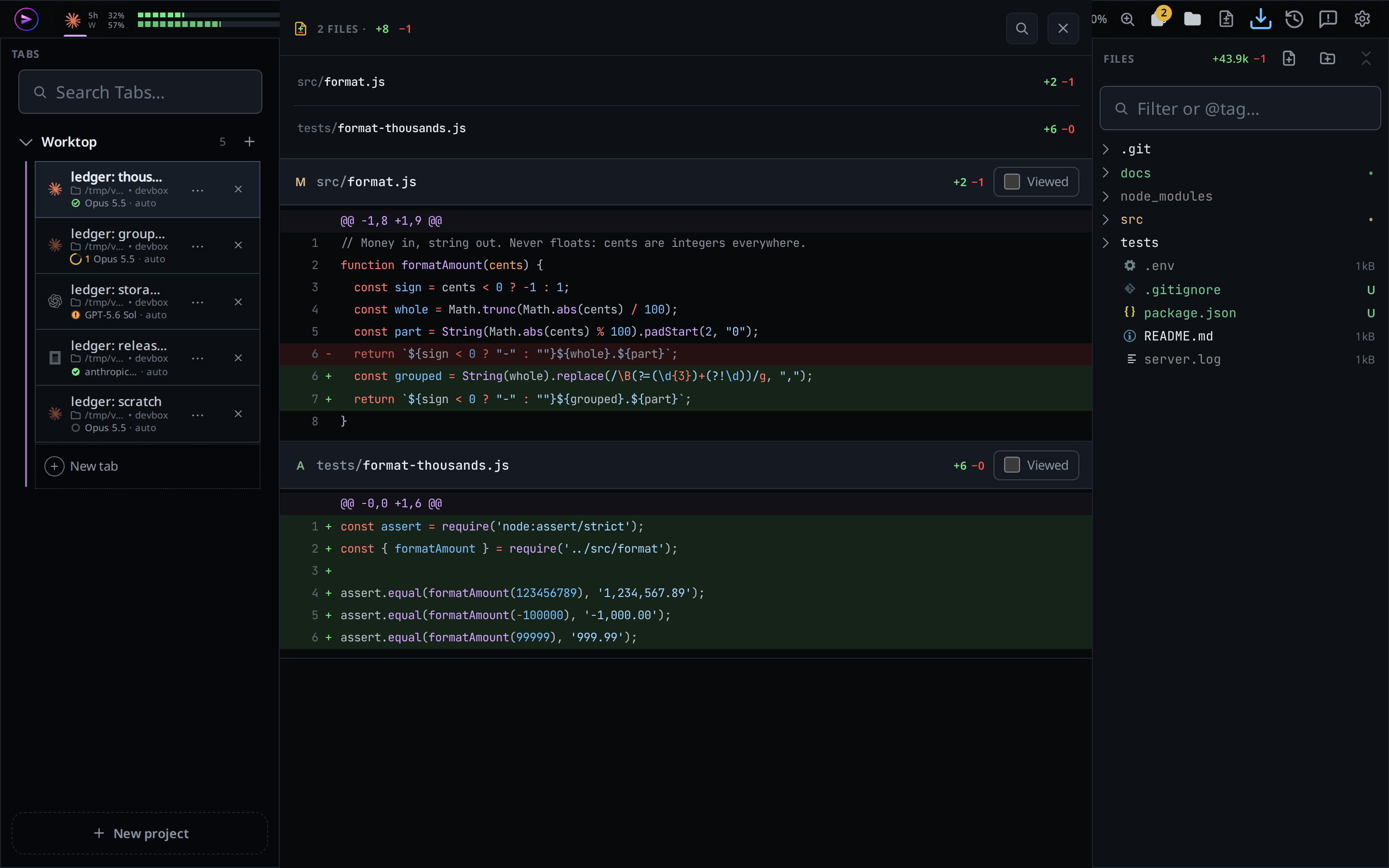The width and height of the screenshot is (1389, 868).
Task: Focus the Search Tabs input
Action: point(140,92)
